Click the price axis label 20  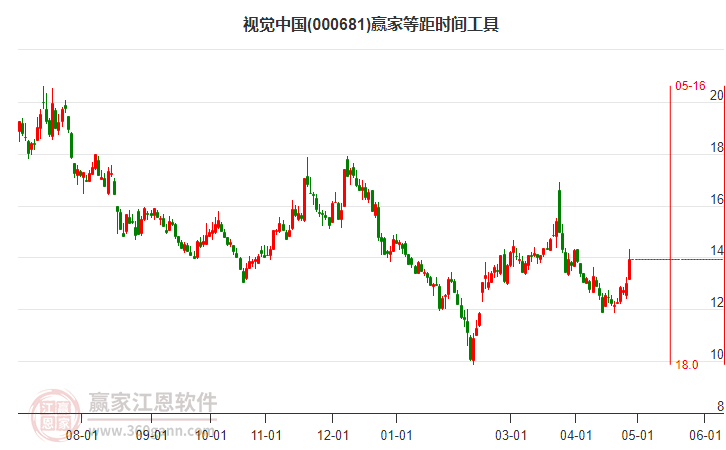[x=717, y=95]
